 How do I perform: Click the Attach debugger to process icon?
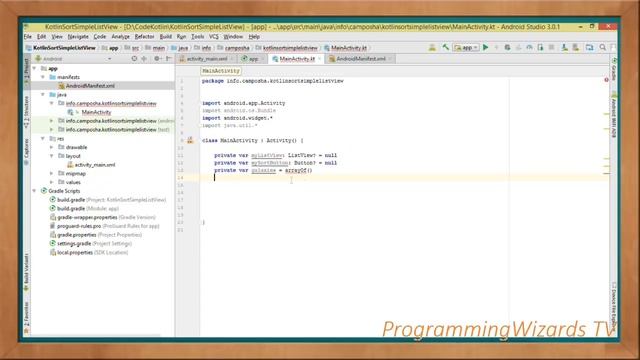[x=540, y=48]
